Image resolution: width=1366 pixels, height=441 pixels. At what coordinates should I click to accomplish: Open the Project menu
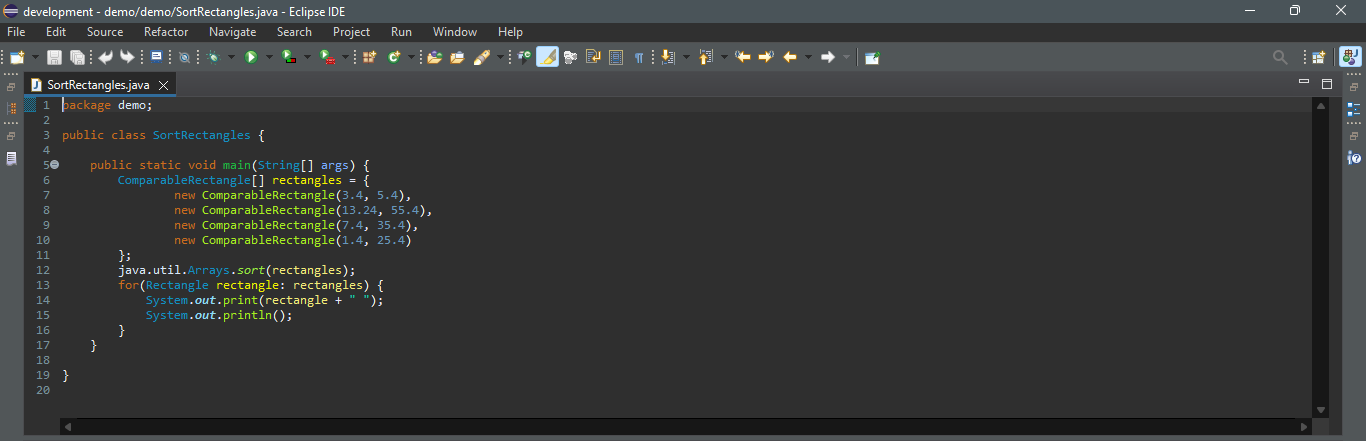(x=351, y=32)
